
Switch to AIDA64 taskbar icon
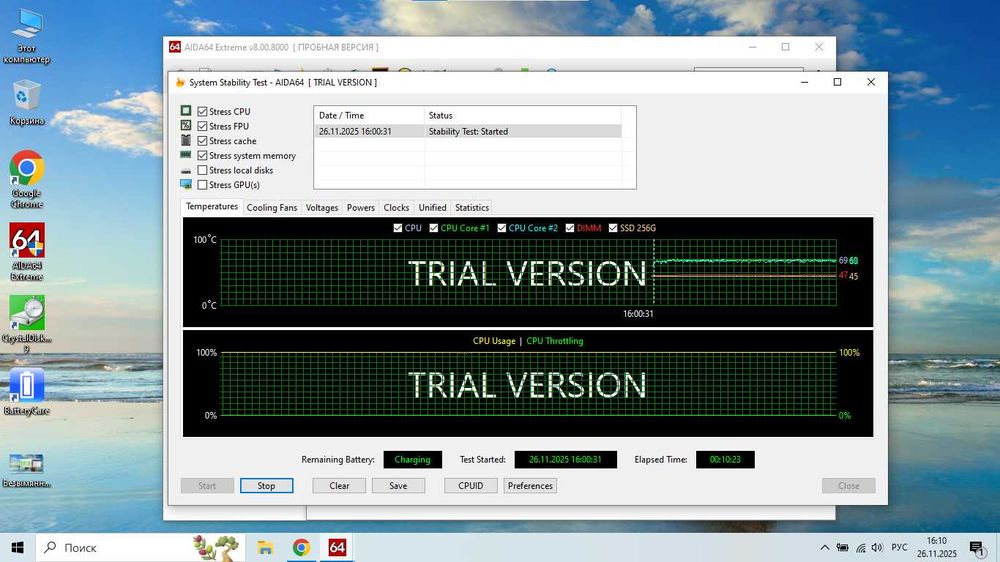click(x=337, y=547)
